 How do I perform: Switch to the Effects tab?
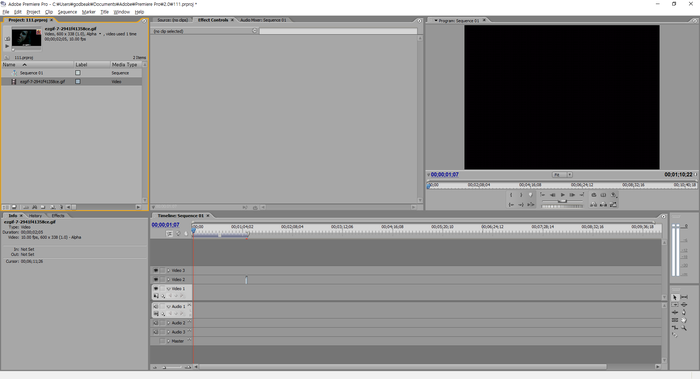pos(58,216)
